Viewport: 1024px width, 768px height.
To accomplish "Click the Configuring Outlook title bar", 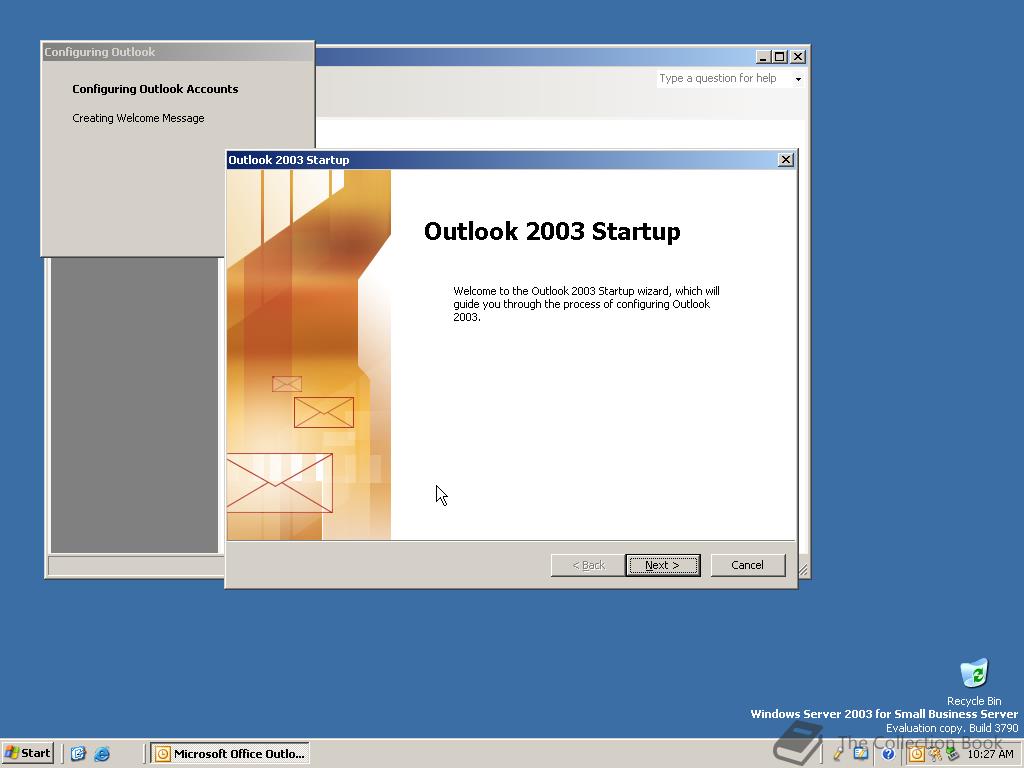I will [x=178, y=52].
